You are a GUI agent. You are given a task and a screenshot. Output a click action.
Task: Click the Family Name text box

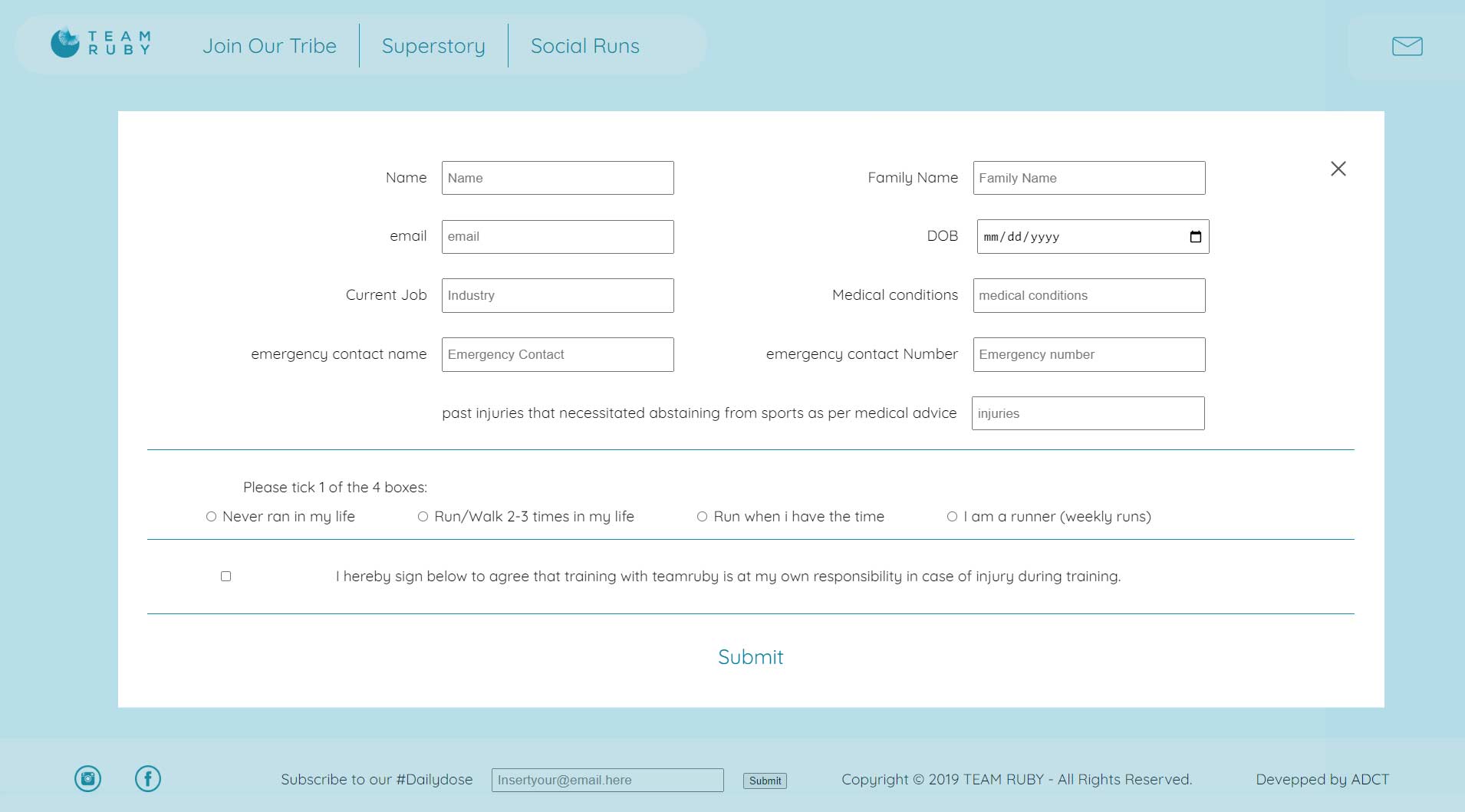point(1088,178)
